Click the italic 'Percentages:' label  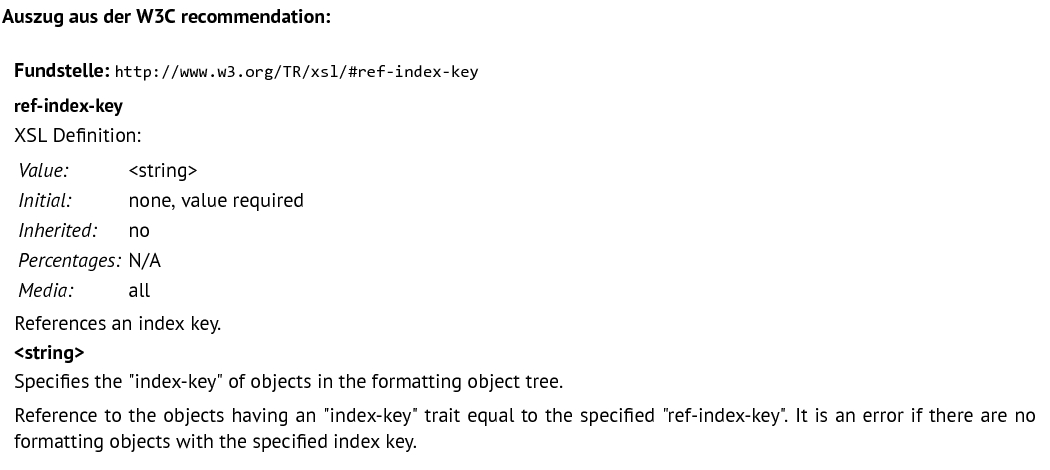pos(70,260)
